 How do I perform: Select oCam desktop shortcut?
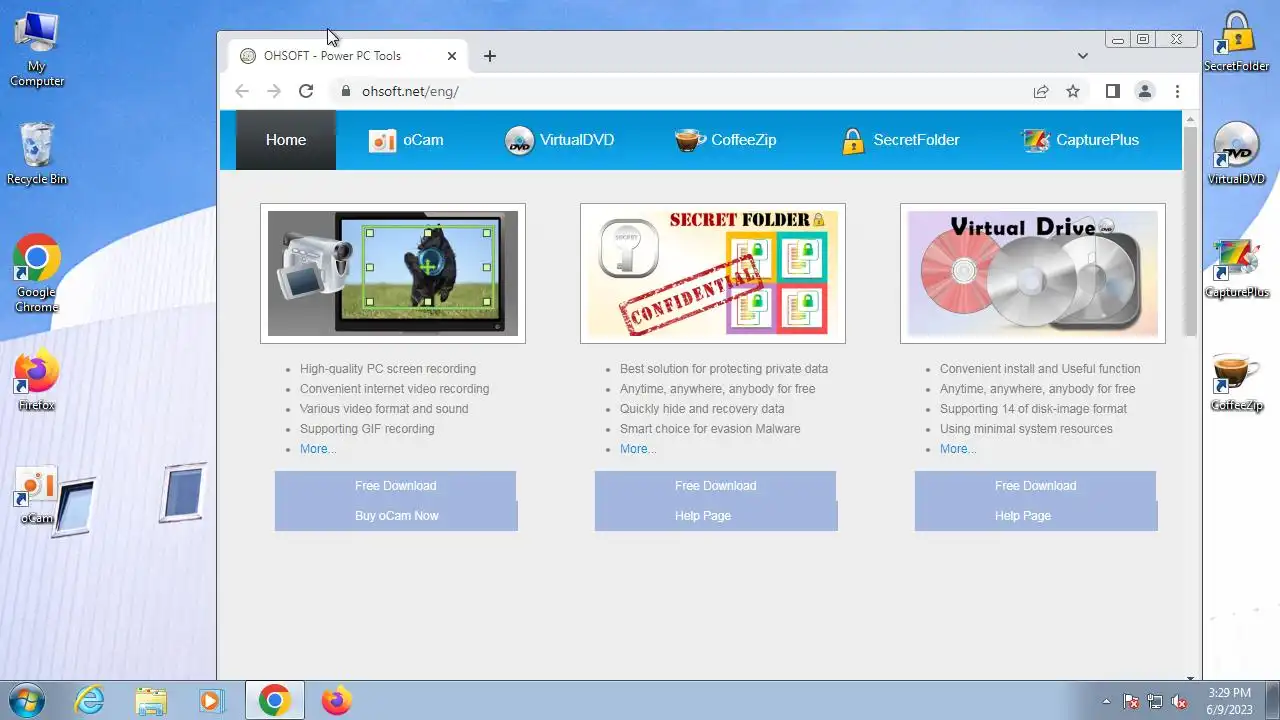coord(37,496)
